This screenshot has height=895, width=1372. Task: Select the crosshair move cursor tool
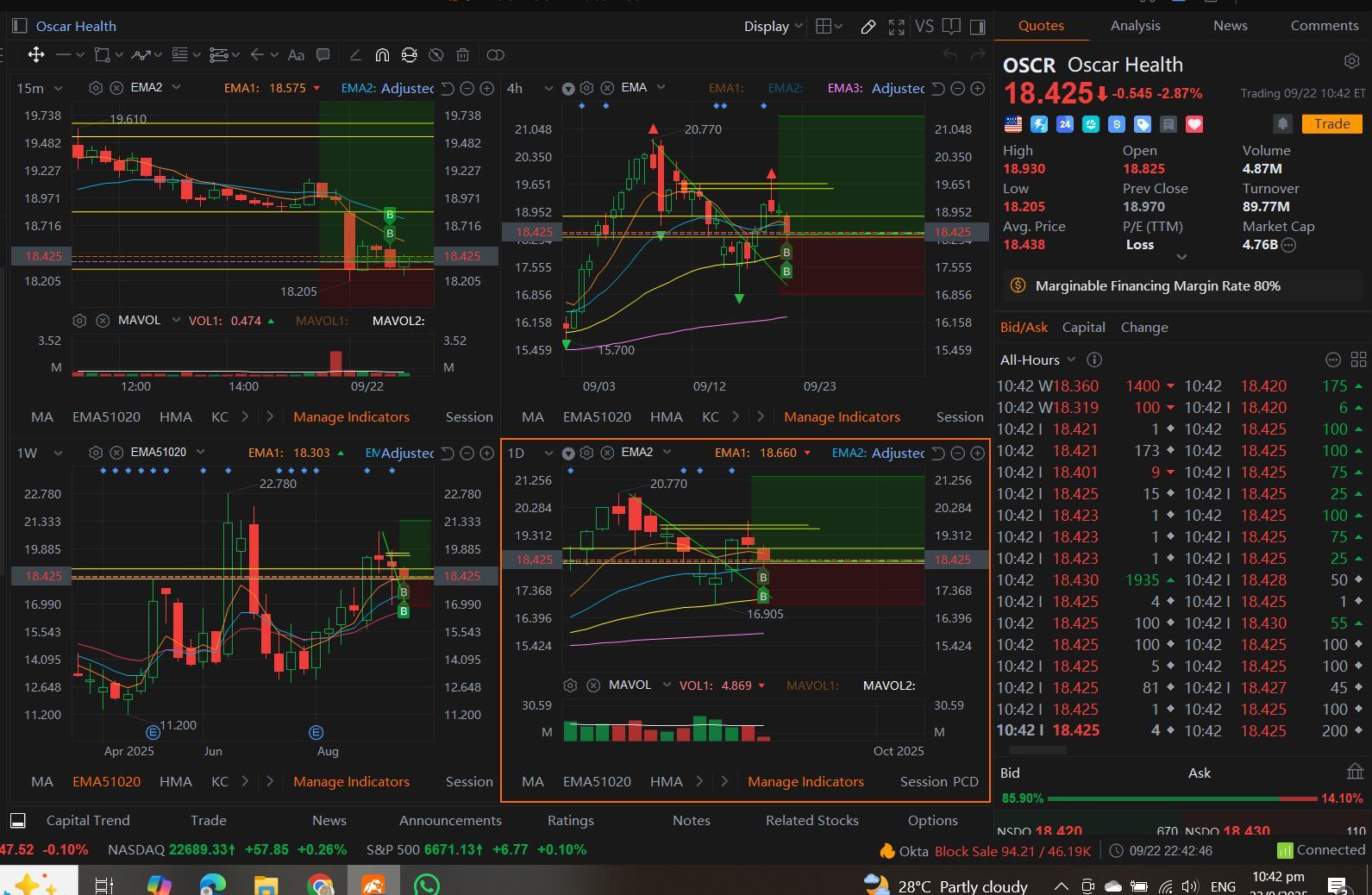click(x=35, y=55)
